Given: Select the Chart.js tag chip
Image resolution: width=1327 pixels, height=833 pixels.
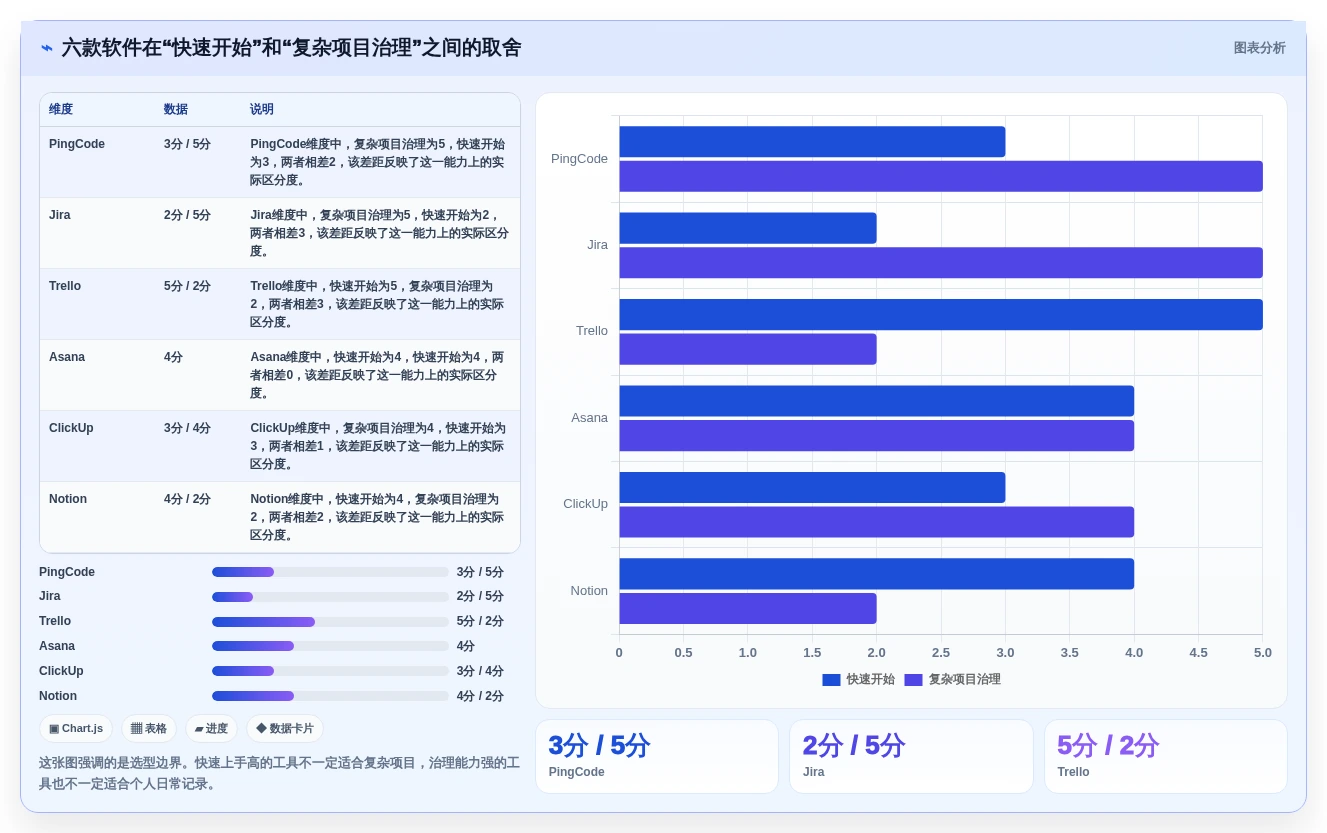Looking at the screenshot, I should (x=76, y=728).
